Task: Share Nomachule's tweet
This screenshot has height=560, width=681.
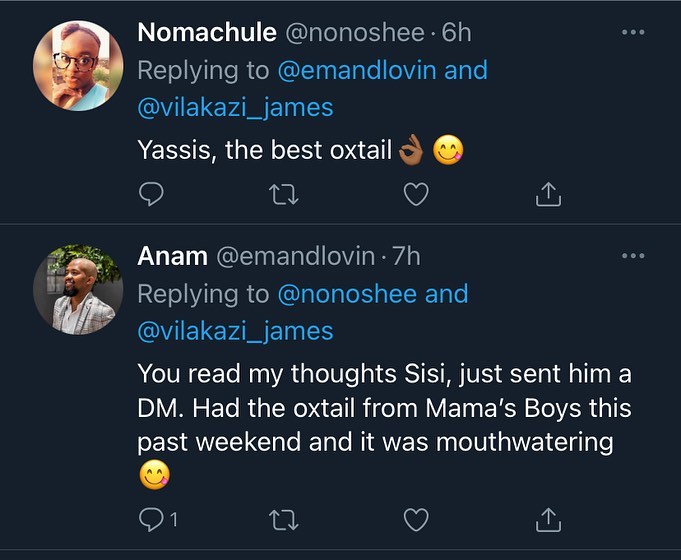Action: [548, 195]
